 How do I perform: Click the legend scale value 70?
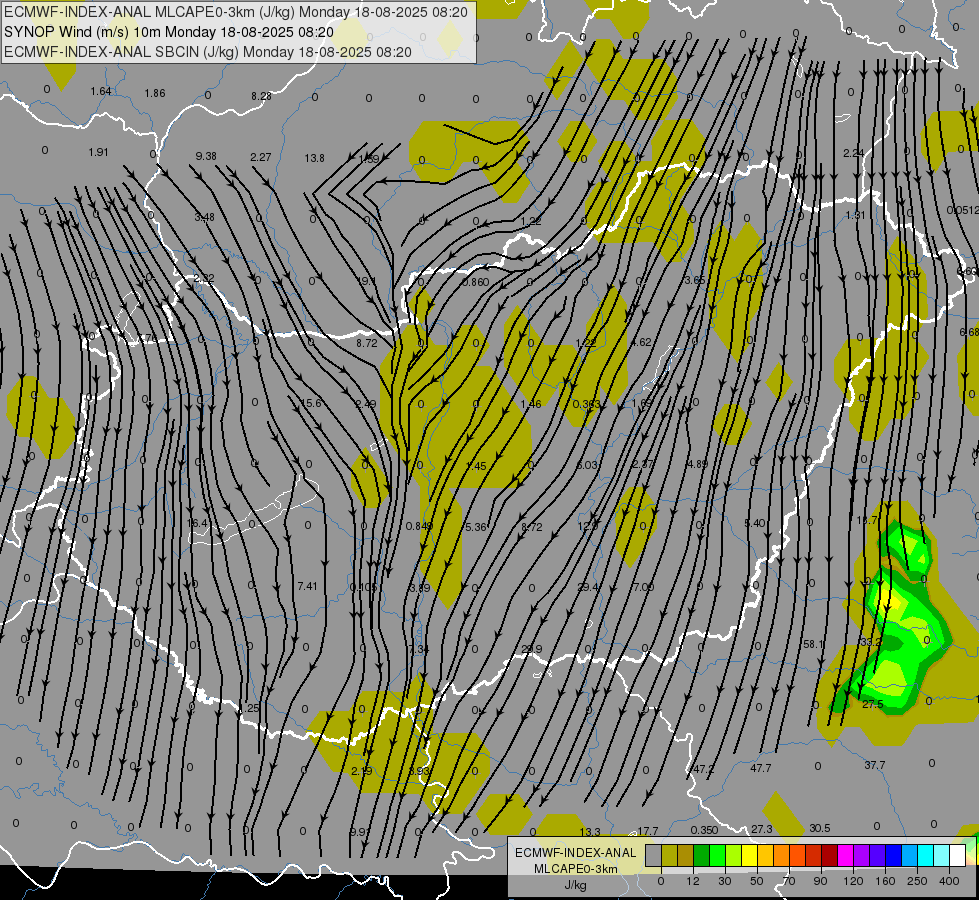789,881
